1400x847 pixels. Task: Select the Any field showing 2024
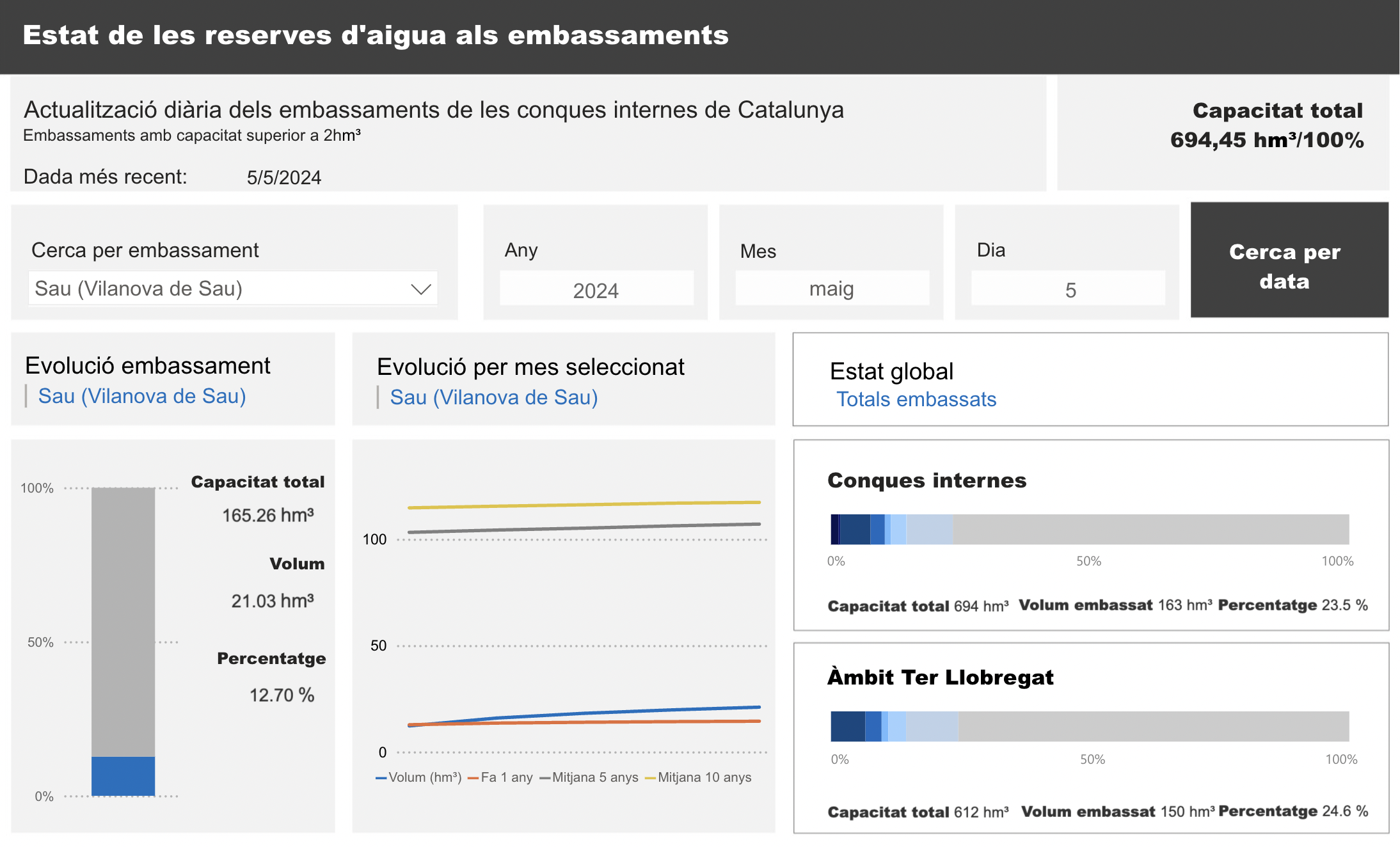[x=596, y=289]
